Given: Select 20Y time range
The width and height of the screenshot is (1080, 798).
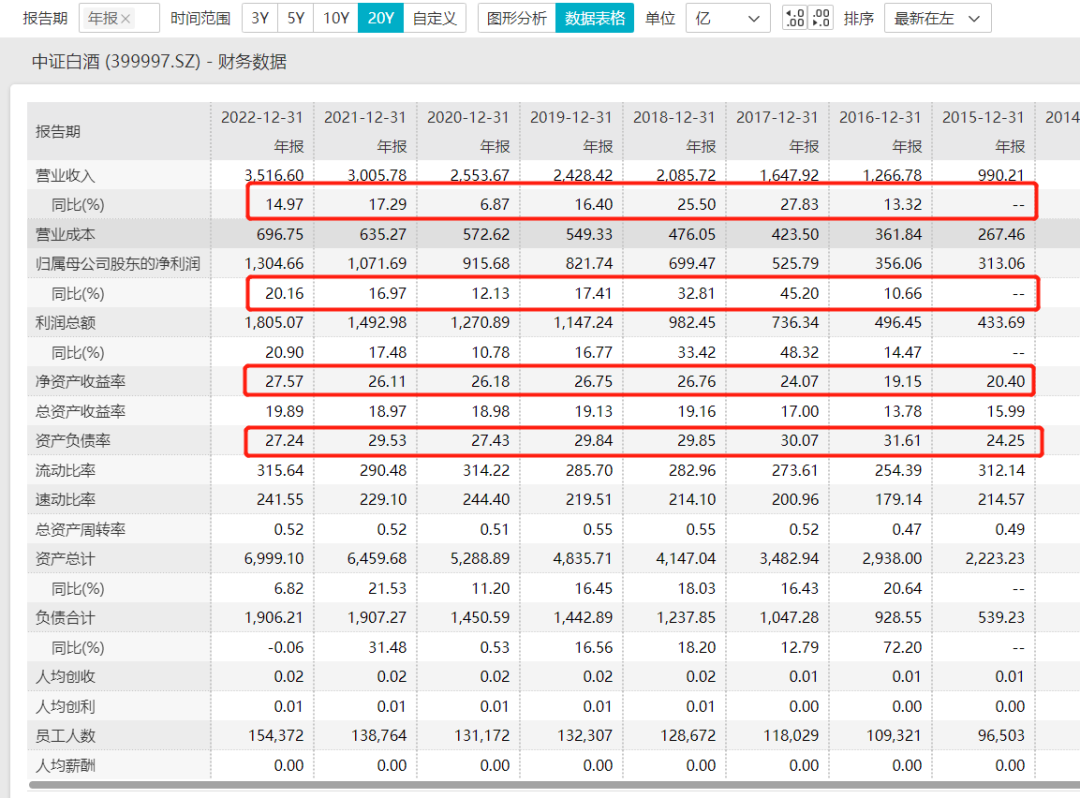Looking at the screenshot, I should (380, 18).
